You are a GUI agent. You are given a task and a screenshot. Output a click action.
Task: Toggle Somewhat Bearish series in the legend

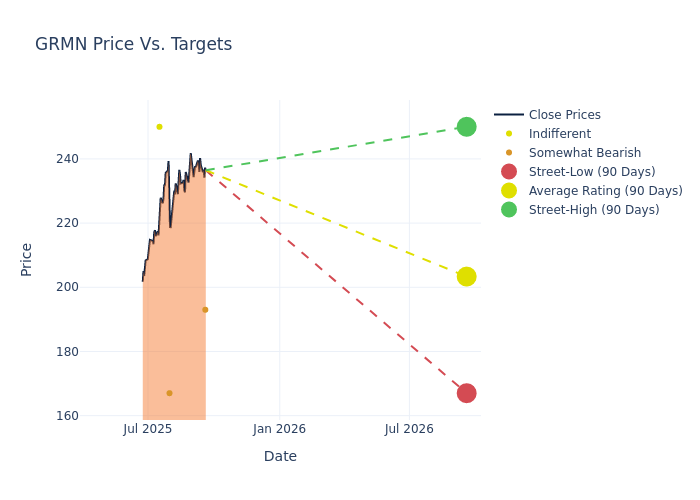click(x=584, y=153)
